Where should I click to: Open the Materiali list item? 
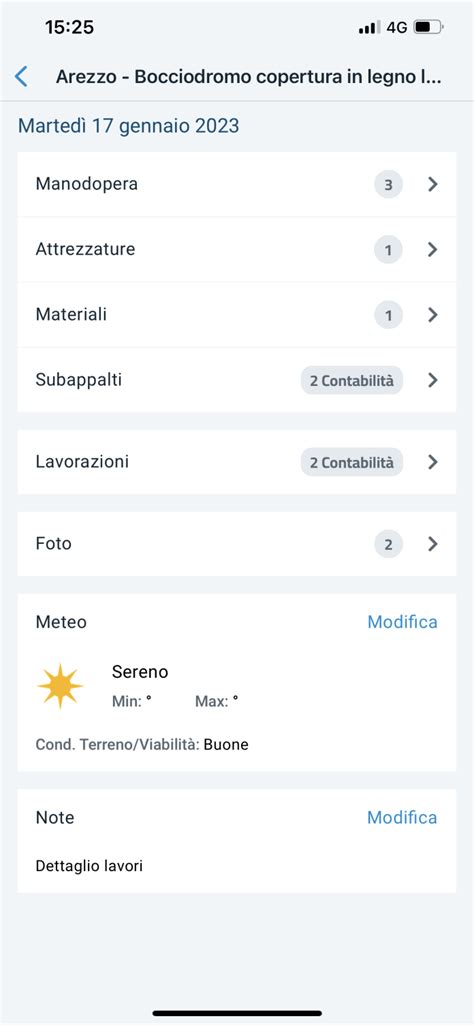tap(237, 315)
